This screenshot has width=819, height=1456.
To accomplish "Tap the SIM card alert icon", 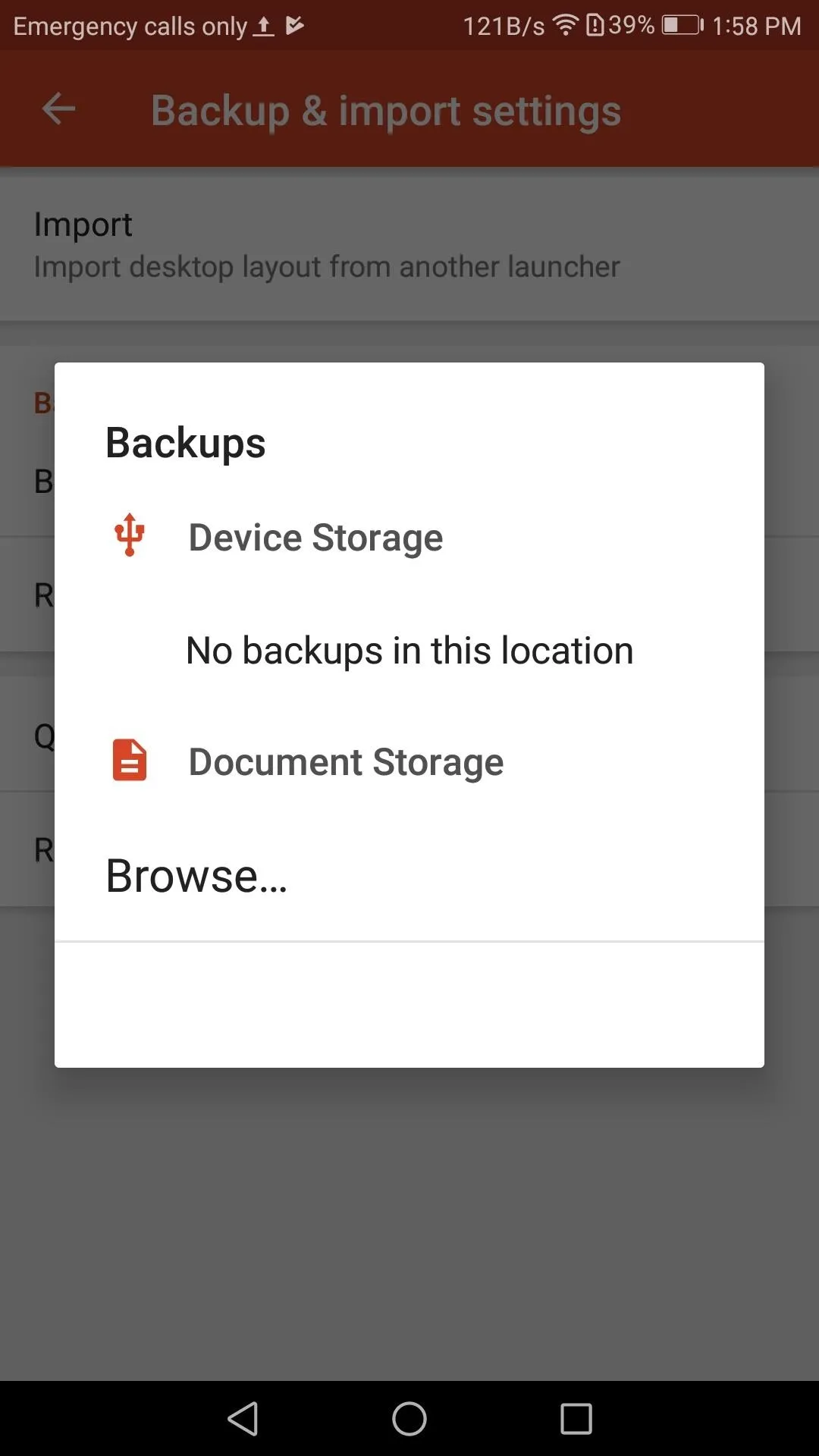I will (x=595, y=25).
